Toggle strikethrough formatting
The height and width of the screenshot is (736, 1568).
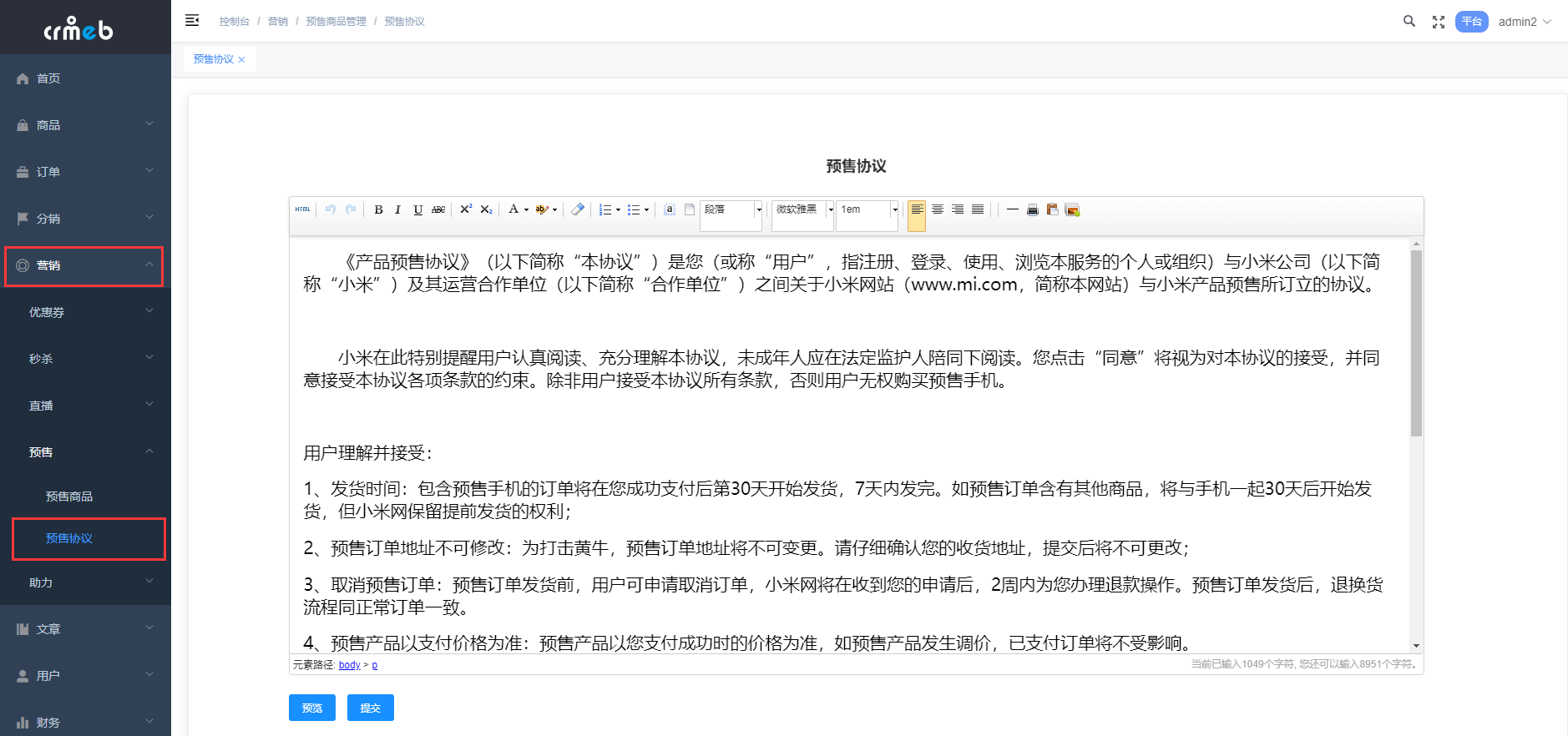[x=438, y=209]
